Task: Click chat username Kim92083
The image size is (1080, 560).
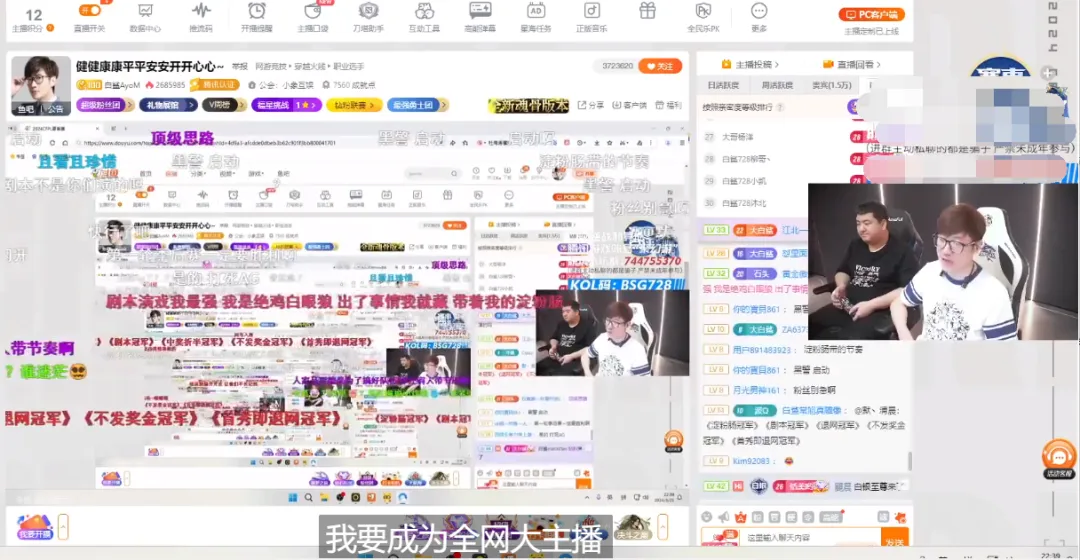Action: [x=751, y=461]
